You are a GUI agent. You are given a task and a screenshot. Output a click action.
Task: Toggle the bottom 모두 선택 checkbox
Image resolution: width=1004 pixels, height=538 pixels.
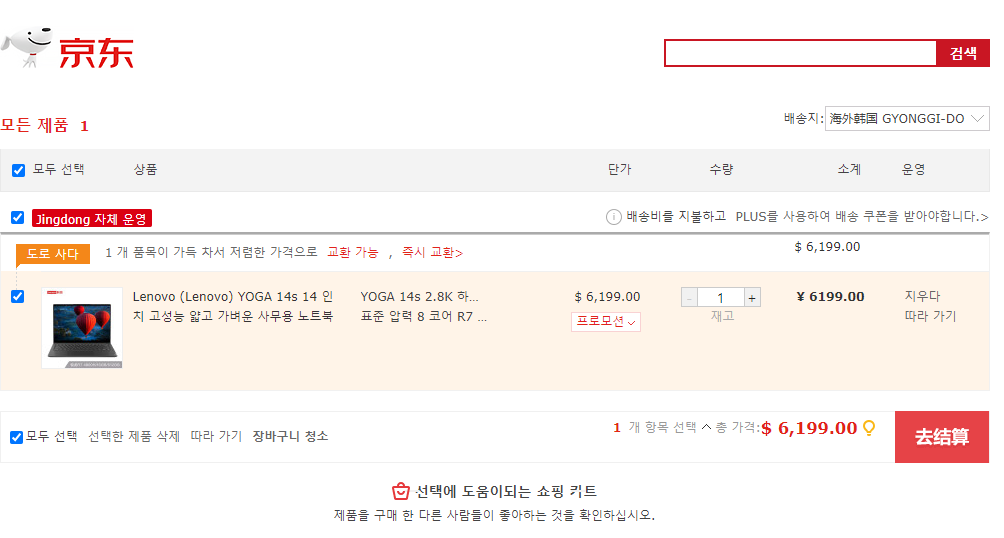[x=17, y=437]
